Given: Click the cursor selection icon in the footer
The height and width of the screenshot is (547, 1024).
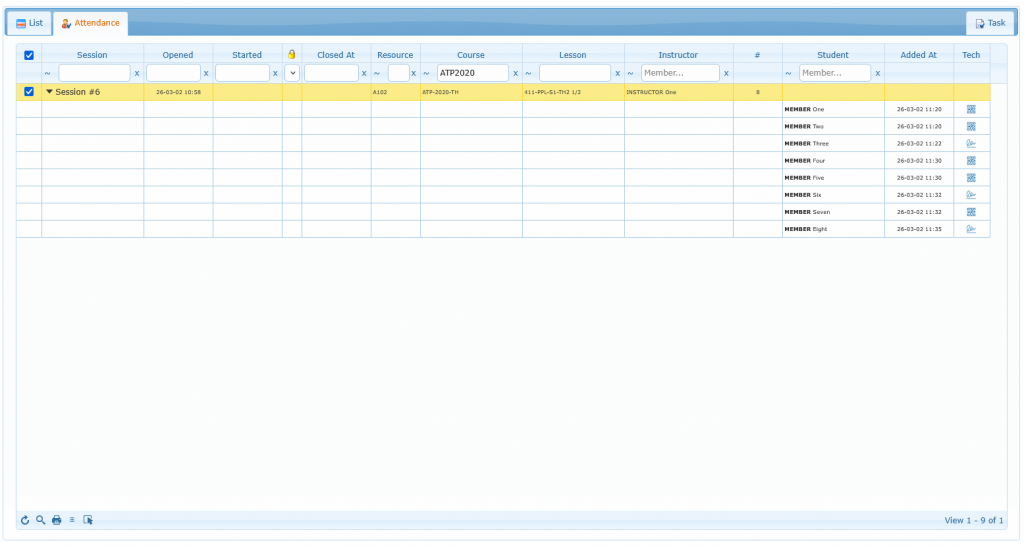Looking at the screenshot, I should pos(88,520).
